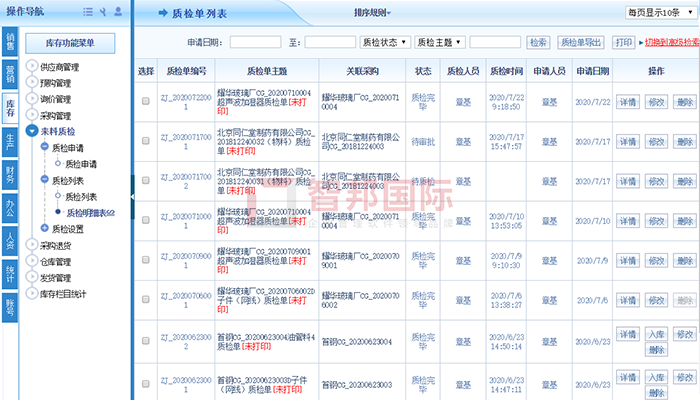
Task: Expand the 询价管理 menu node
Action: click(x=32, y=99)
